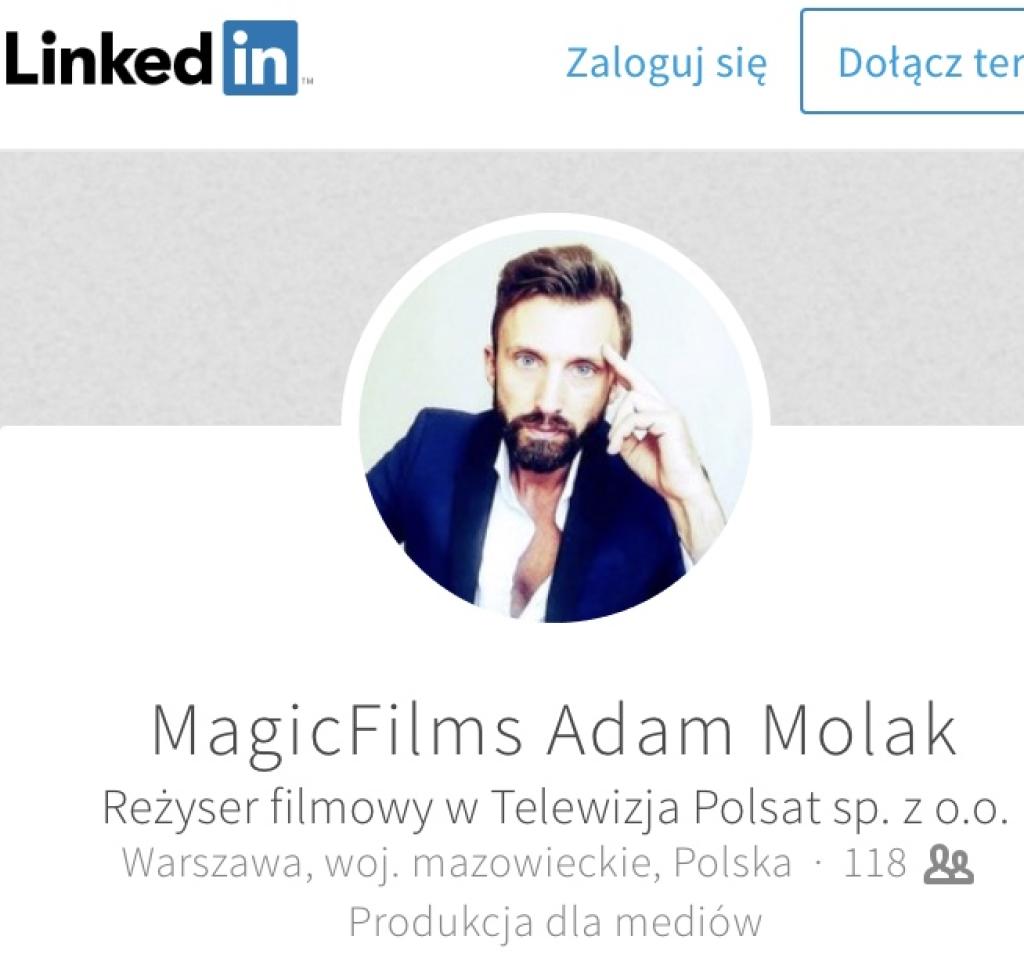Click the word 'Polska' in the location
1024x972 pixels.
click(x=733, y=863)
